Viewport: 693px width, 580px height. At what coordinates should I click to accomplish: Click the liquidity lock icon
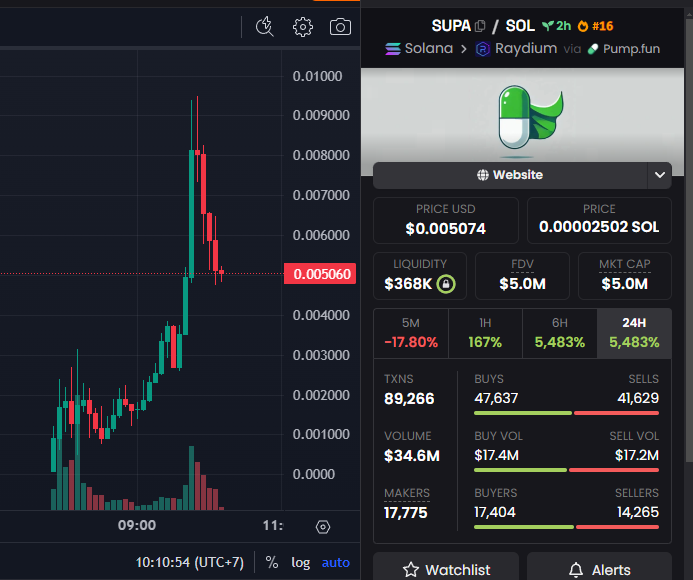(x=446, y=284)
